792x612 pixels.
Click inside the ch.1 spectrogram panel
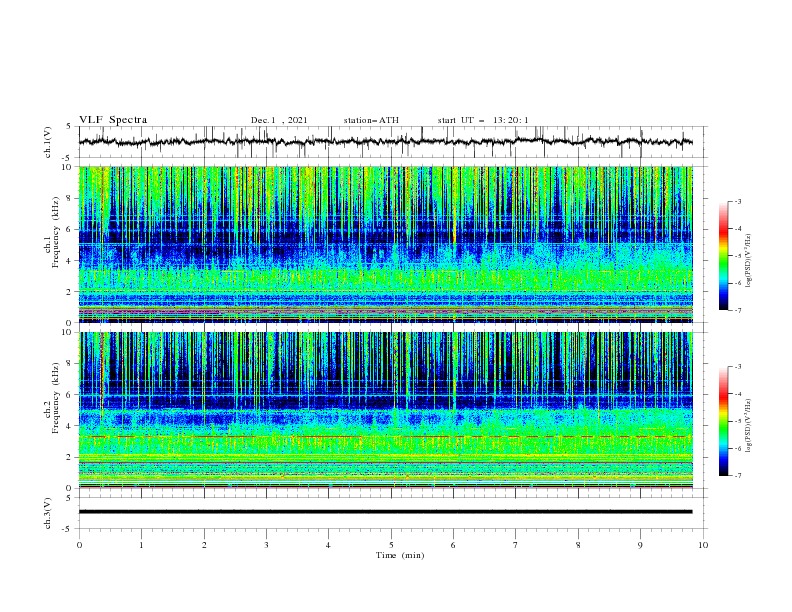tap(385, 244)
